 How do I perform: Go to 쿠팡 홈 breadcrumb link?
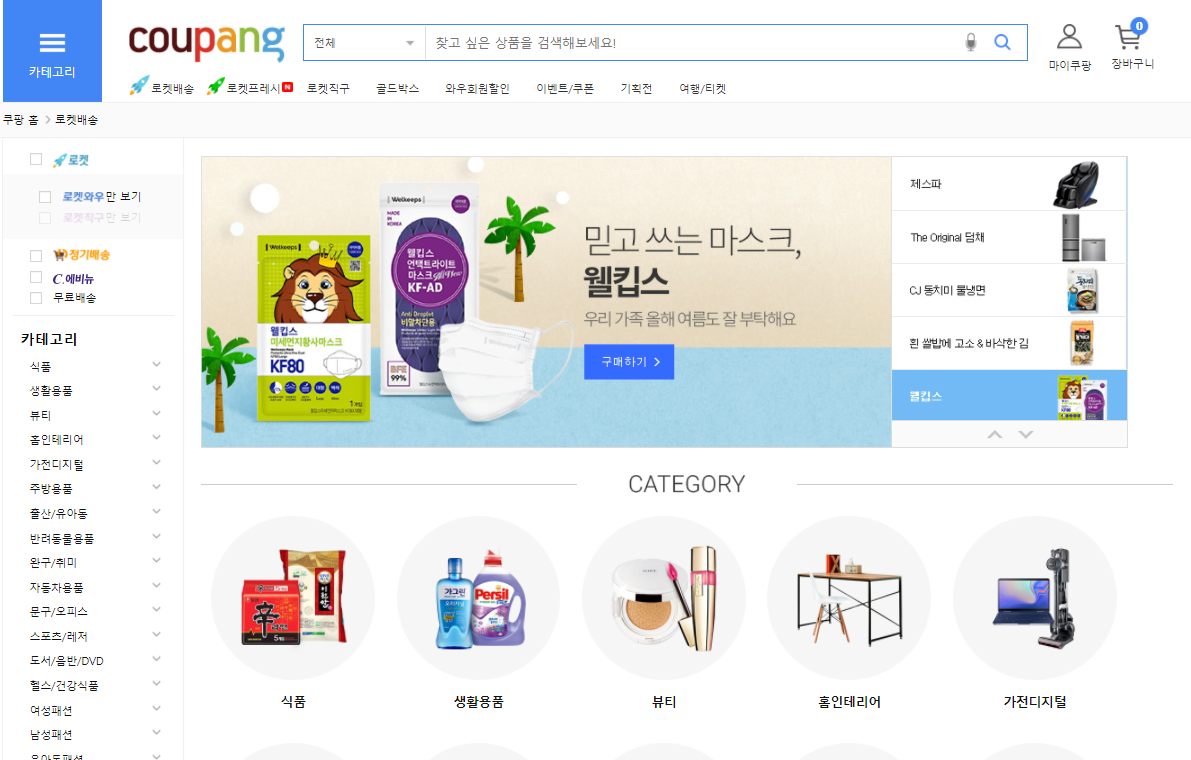(21, 120)
